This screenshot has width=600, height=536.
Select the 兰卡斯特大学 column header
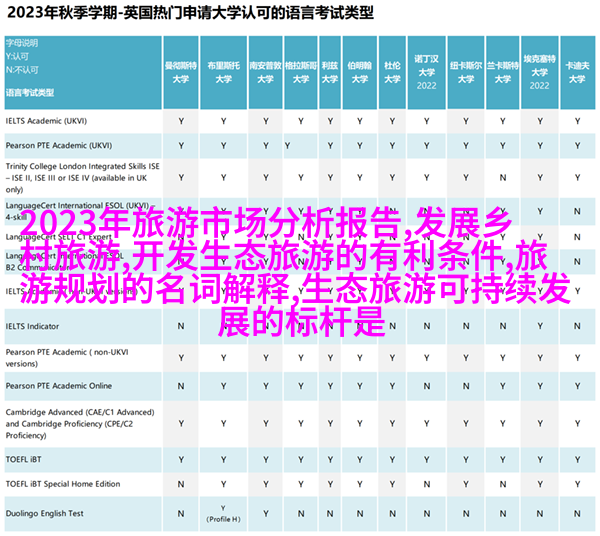(x=502, y=72)
